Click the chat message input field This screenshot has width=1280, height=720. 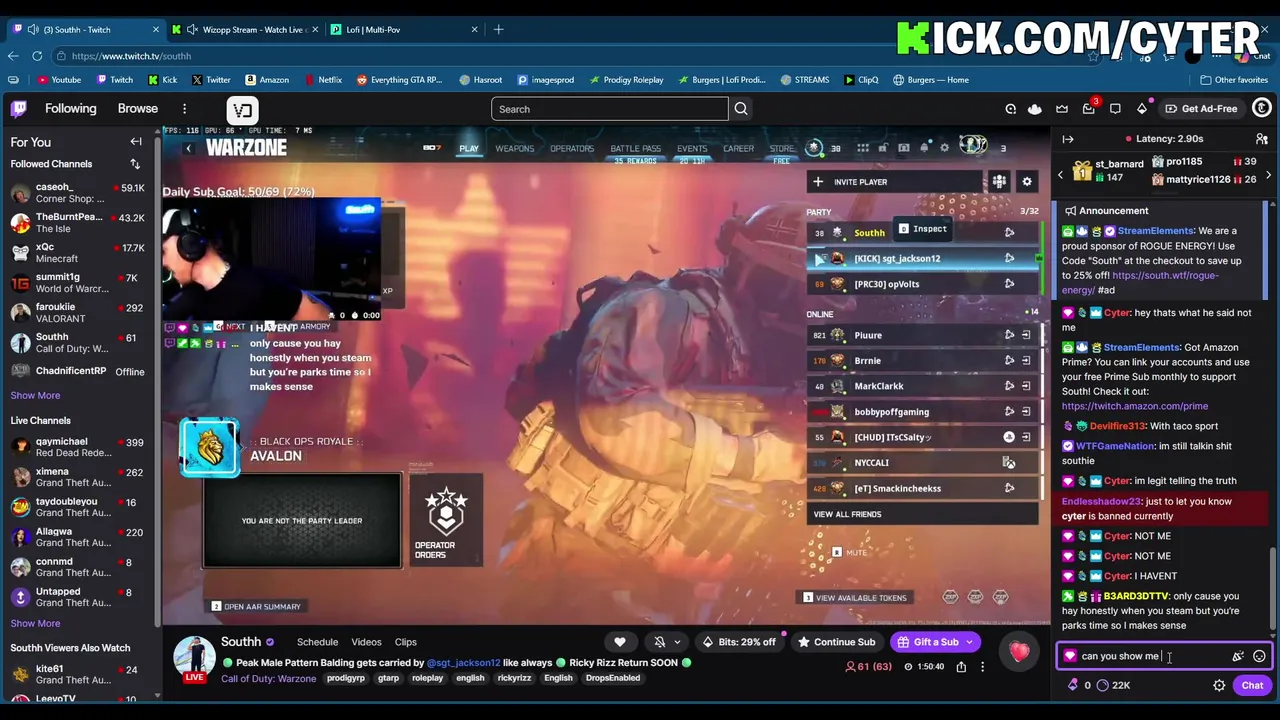[x=1150, y=656]
